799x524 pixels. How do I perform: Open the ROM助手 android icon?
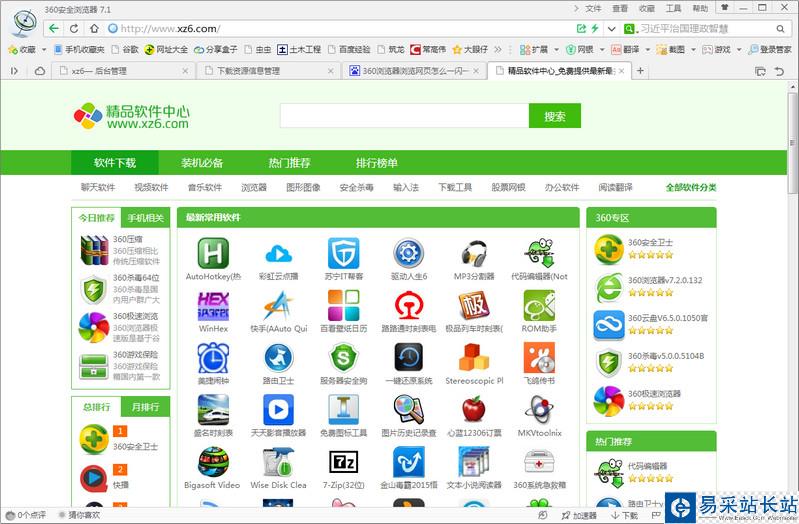[x=539, y=305]
